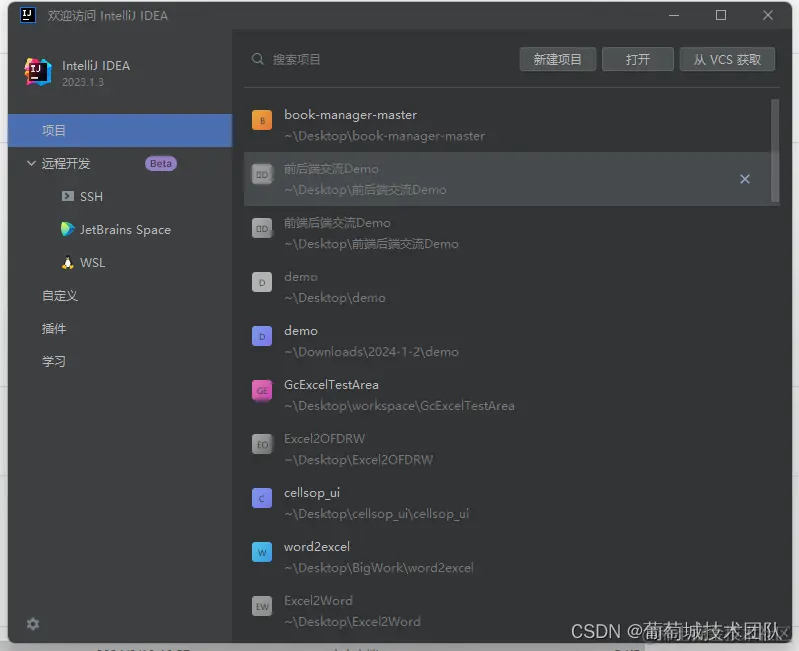
Task: Click the gray Excel2Word project icon
Action: (262, 607)
